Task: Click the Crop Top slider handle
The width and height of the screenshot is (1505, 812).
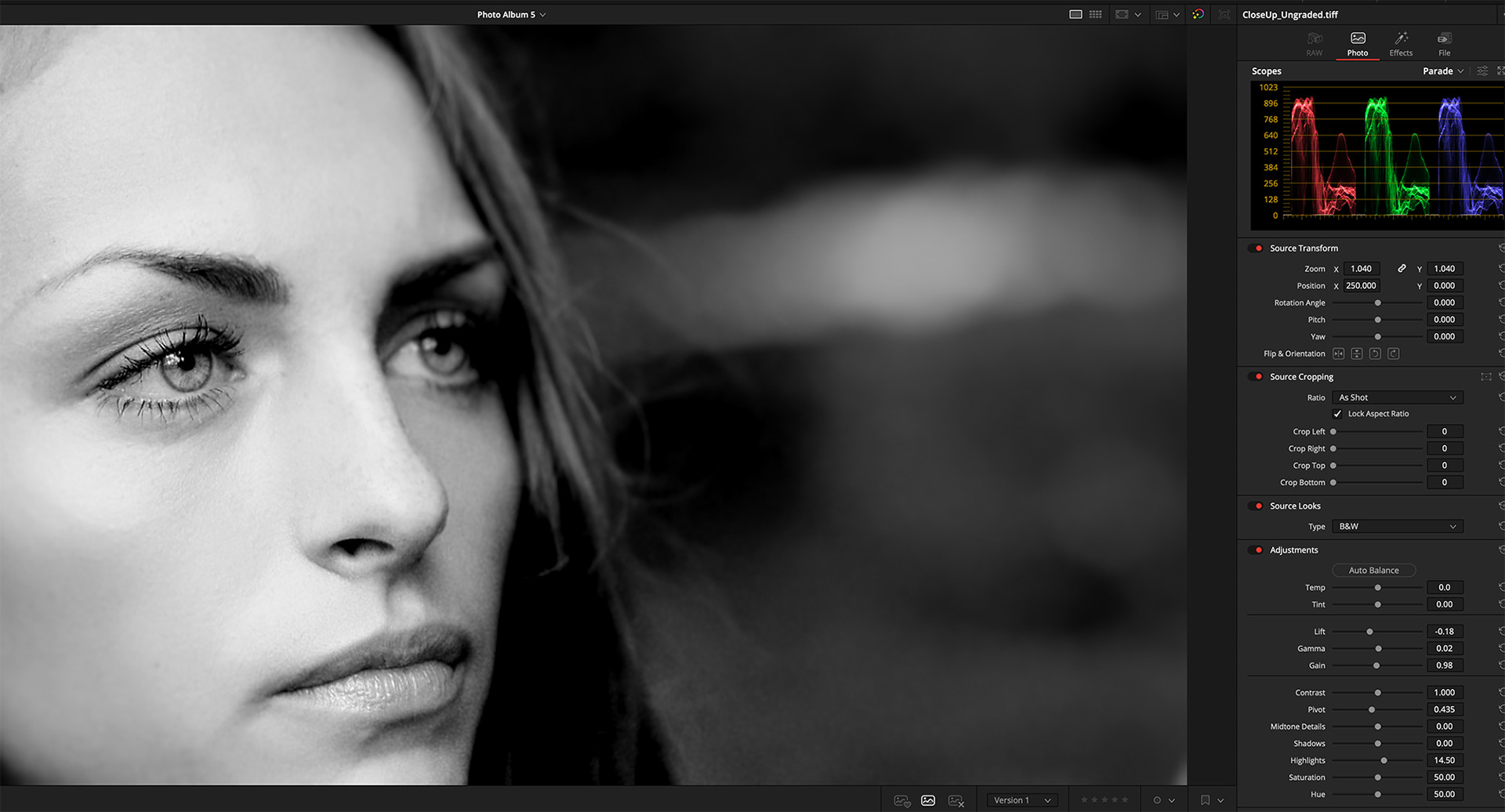Action: coord(1333,466)
